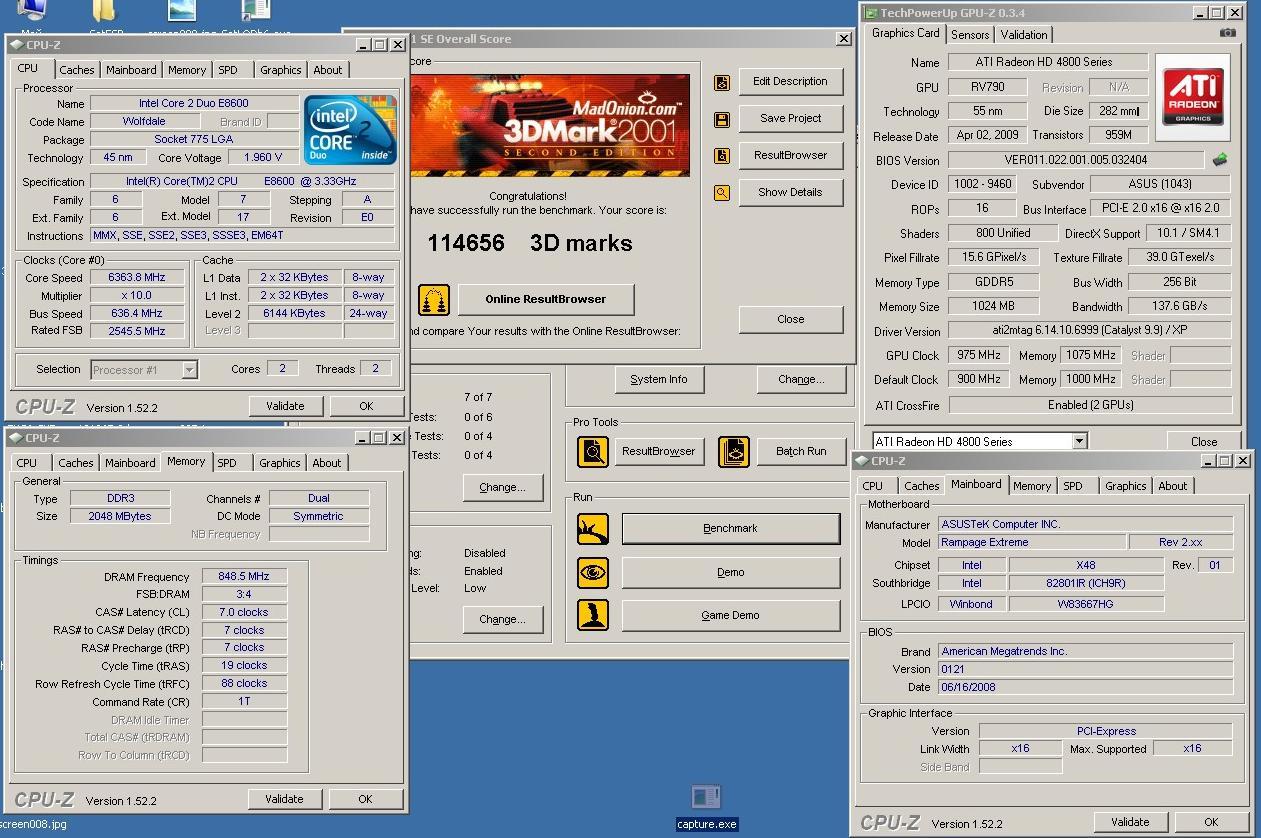1261x838 pixels.
Task: Click OK in the CPU-Z memory window
Action: (x=365, y=799)
